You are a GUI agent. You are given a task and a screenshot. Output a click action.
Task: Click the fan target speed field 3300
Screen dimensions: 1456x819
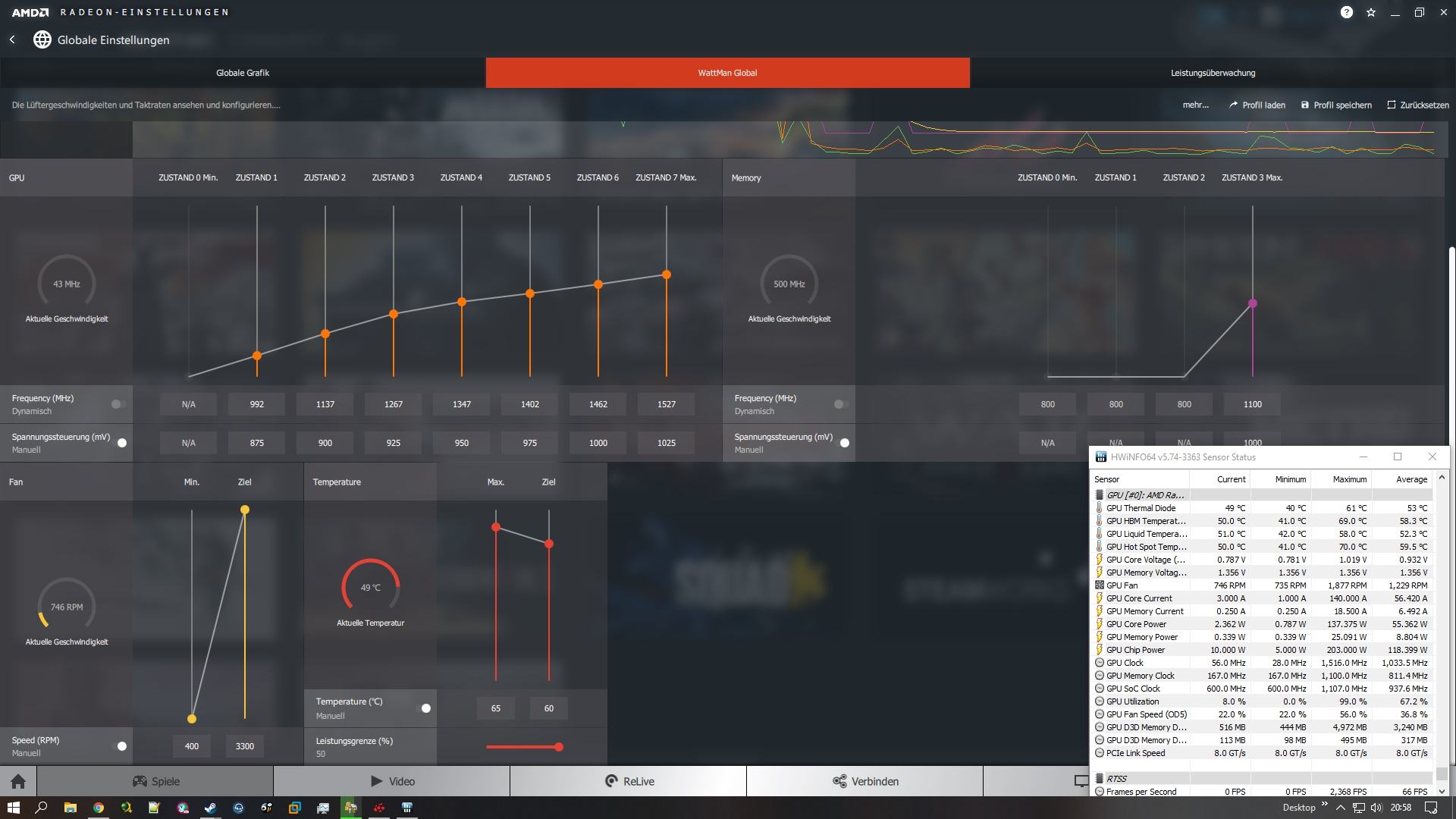[x=245, y=746]
